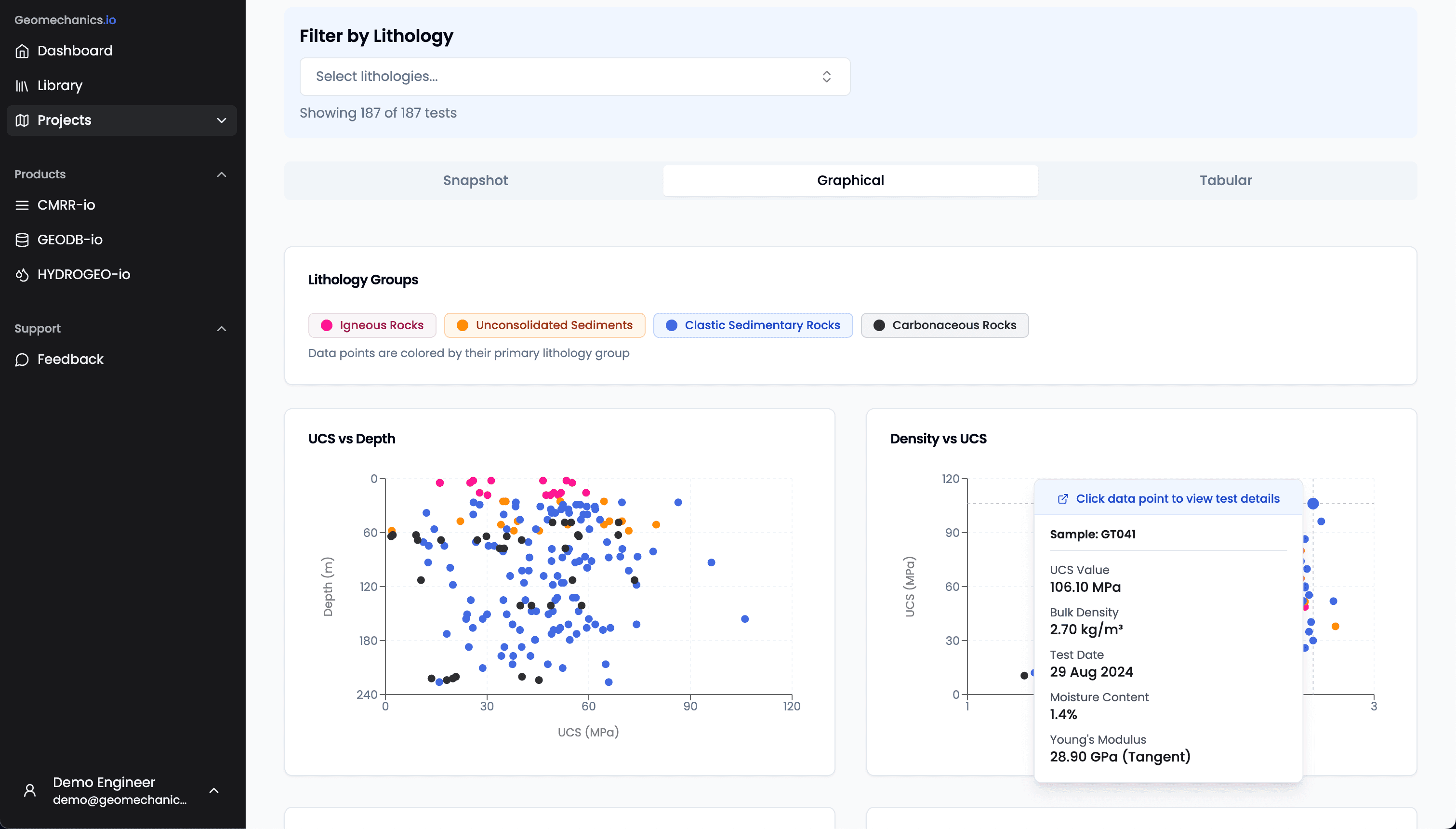
Task: Click the Feedback chat bubble icon
Action: pos(22,360)
